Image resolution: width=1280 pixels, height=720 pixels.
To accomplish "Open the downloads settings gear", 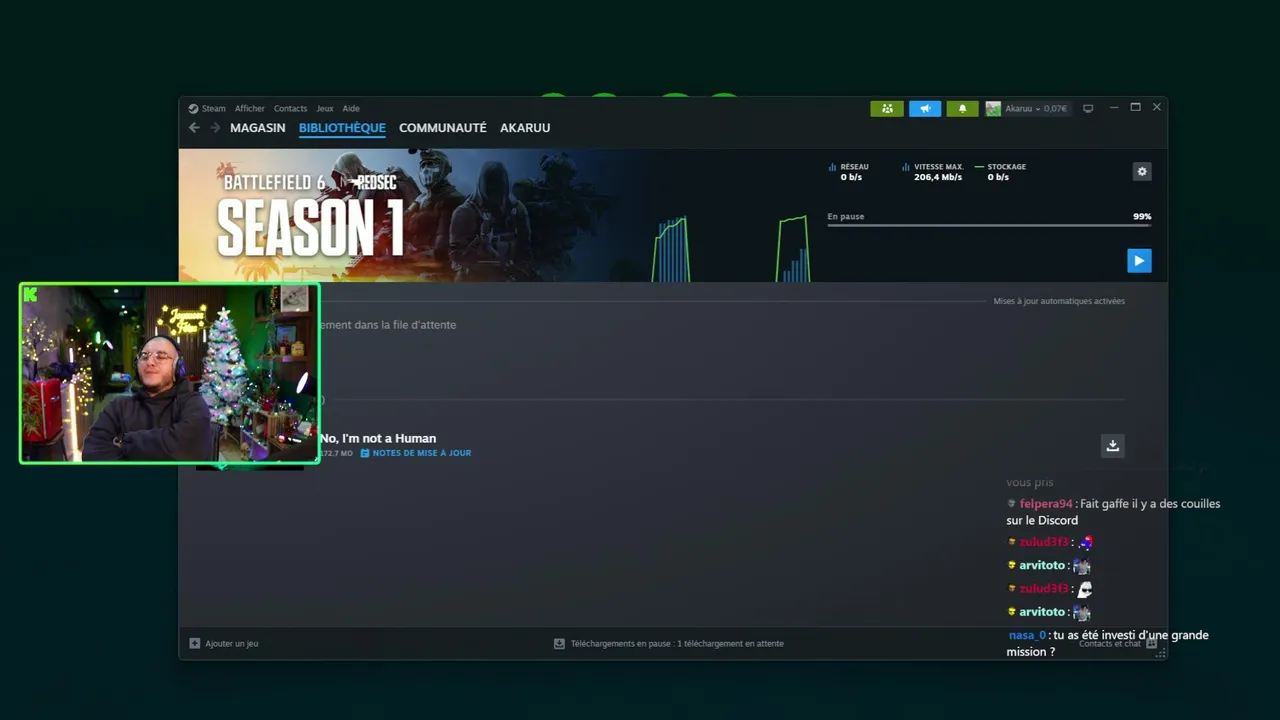I will pos(1142,171).
